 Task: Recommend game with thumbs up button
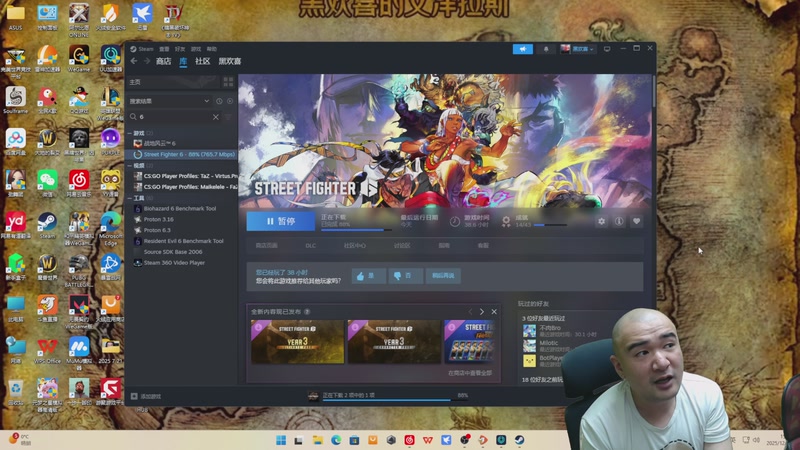[x=368, y=276]
